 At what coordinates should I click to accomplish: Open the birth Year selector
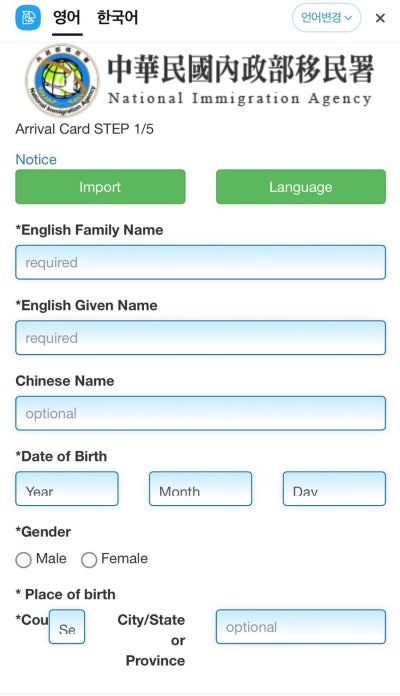pyautogui.click(x=67, y=489)
